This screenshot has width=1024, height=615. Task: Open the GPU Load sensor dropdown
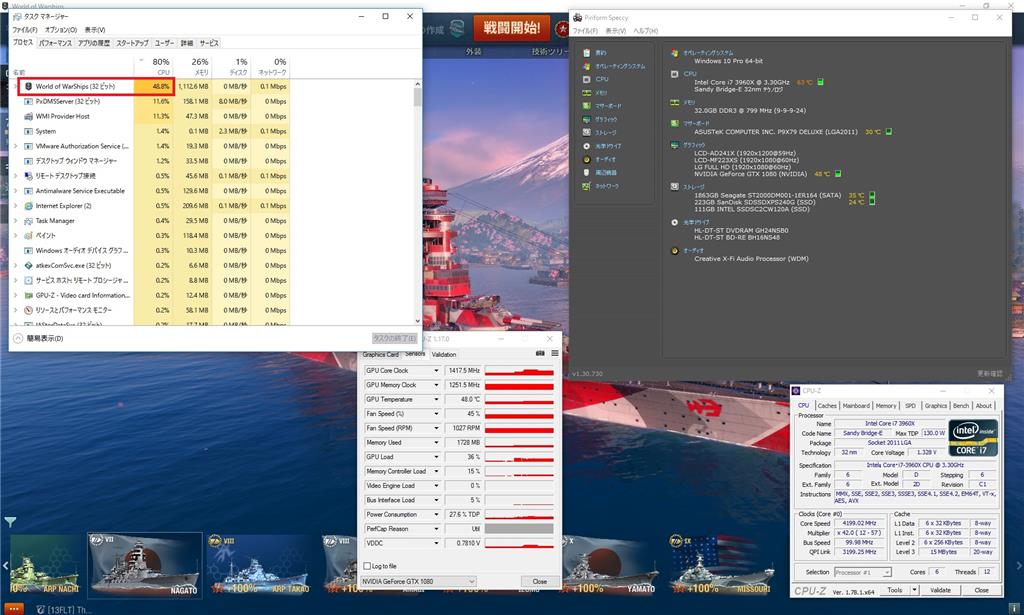[x=436, y=457]
